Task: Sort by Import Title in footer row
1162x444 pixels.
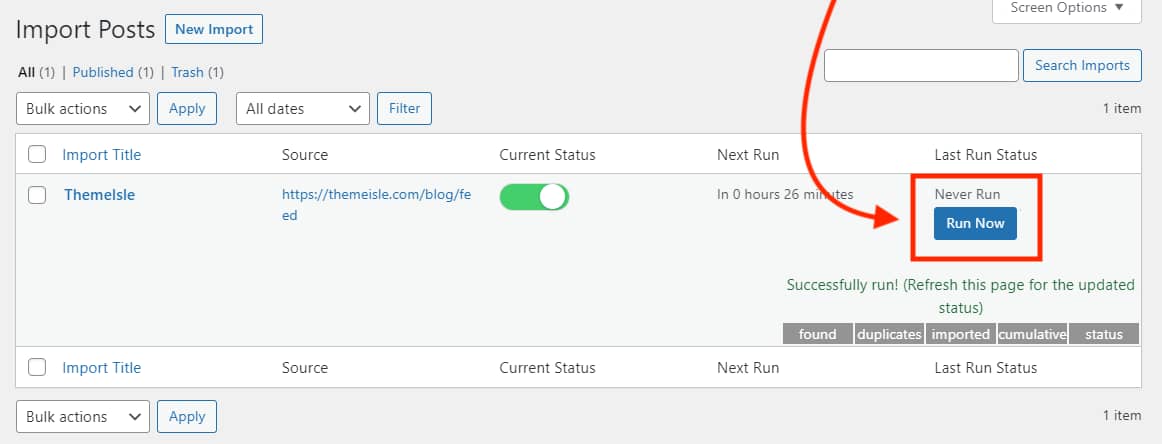Action: (x=102, y=368)
